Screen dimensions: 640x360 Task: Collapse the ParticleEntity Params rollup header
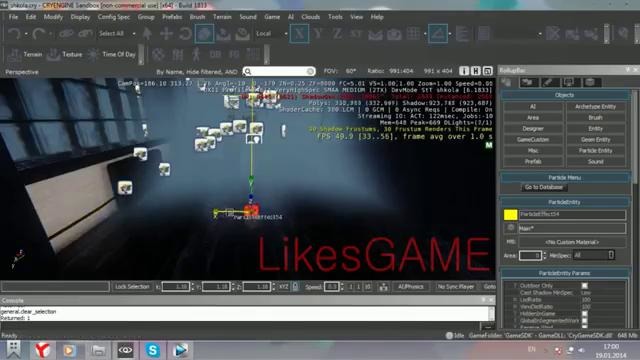pyautogui.click(x=564, y=273)
